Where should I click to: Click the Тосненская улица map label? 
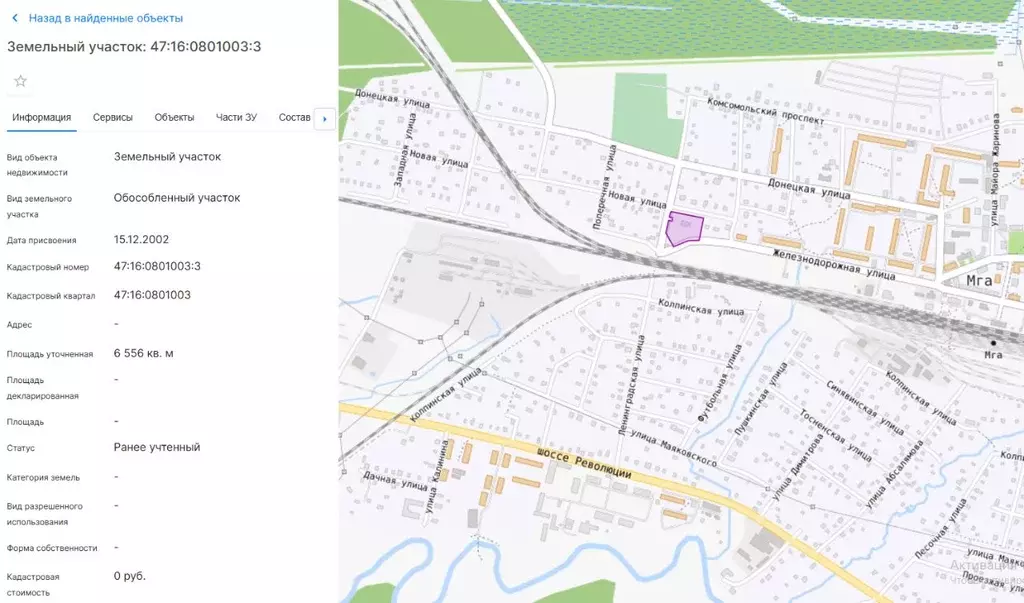(835, 436)
